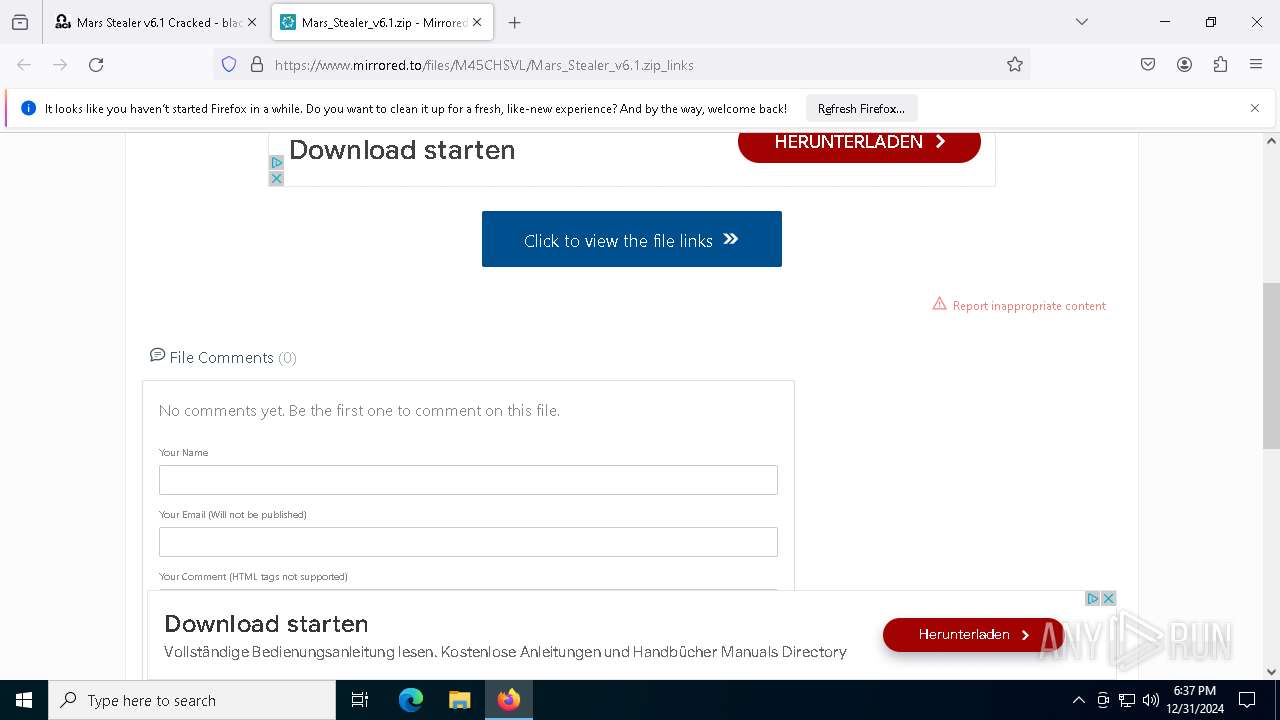Open network status tray icon
The image size is (1280, 720).
pyautogui.click(x=1127, y=700)
